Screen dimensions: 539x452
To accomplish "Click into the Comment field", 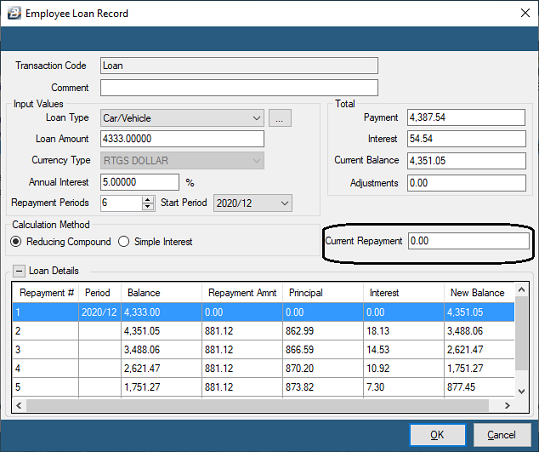I will pyautogui.click(x=239, y=88).
